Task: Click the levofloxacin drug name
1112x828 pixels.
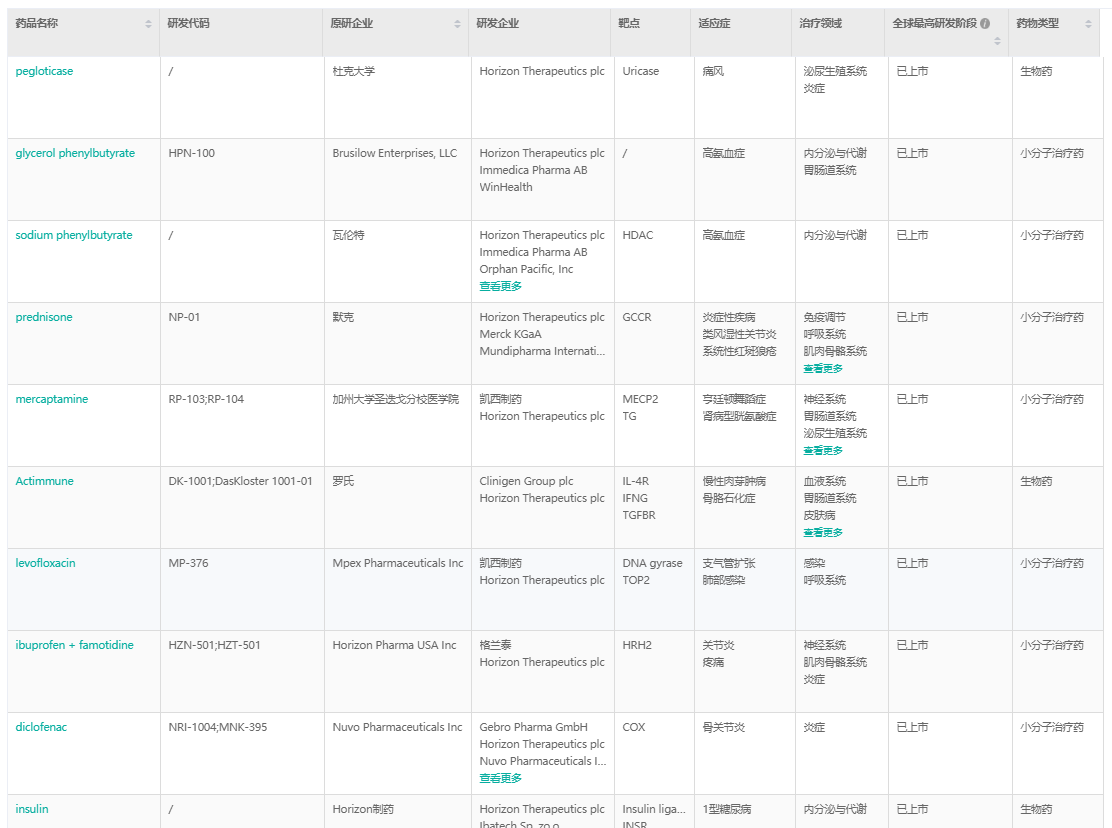Action: (x=45, y=563)
